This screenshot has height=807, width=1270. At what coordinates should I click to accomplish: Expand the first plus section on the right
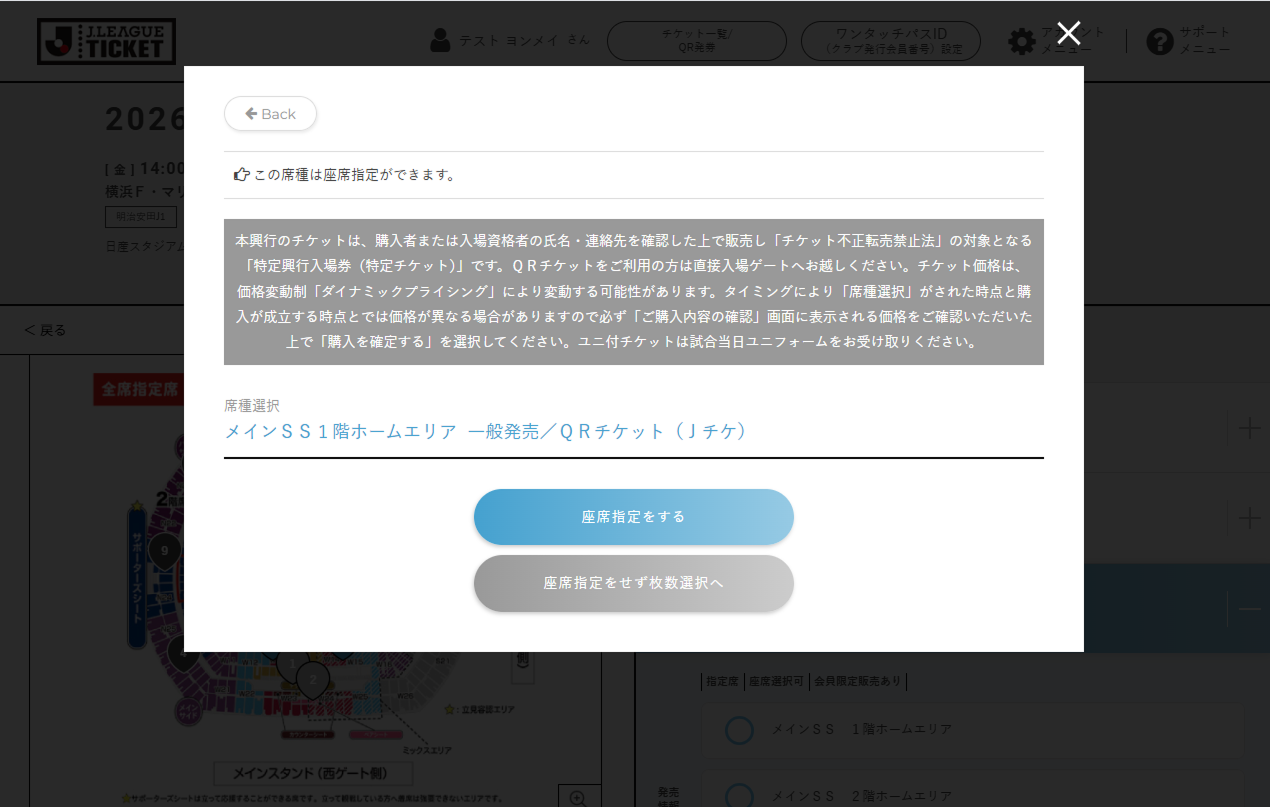1249,429
